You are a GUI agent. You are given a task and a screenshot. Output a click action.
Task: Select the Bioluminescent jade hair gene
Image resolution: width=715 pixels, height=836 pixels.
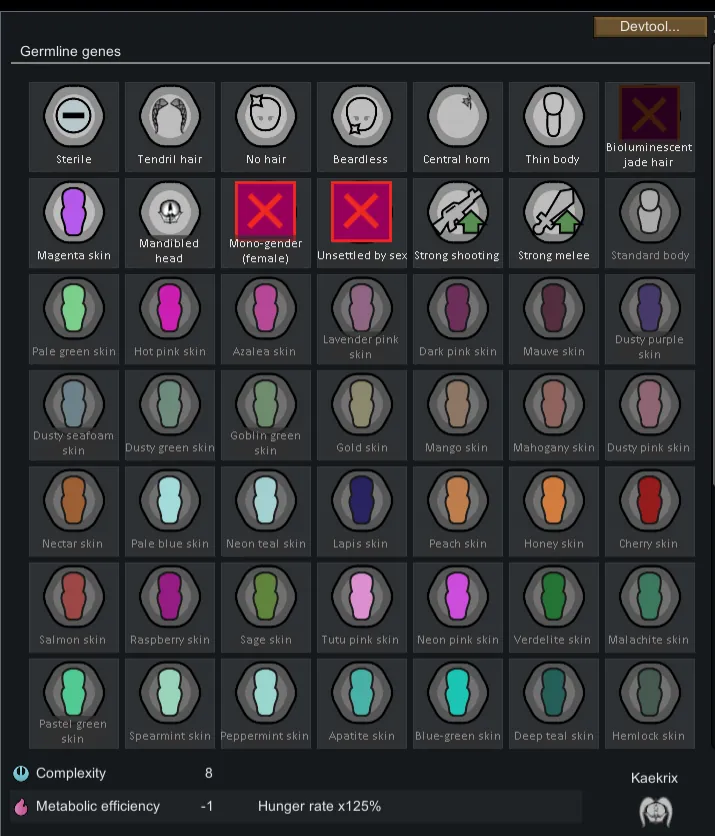649,127
